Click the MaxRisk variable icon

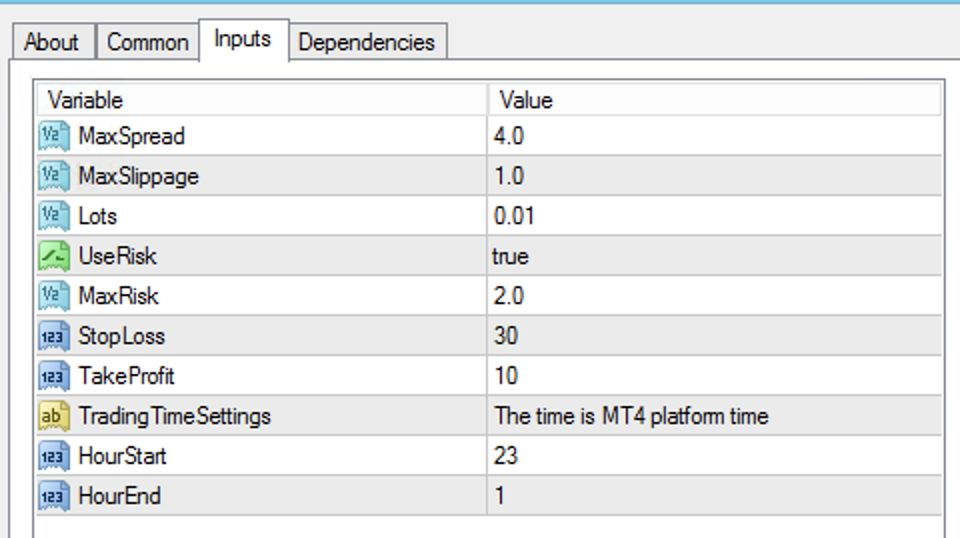point(54,296)
